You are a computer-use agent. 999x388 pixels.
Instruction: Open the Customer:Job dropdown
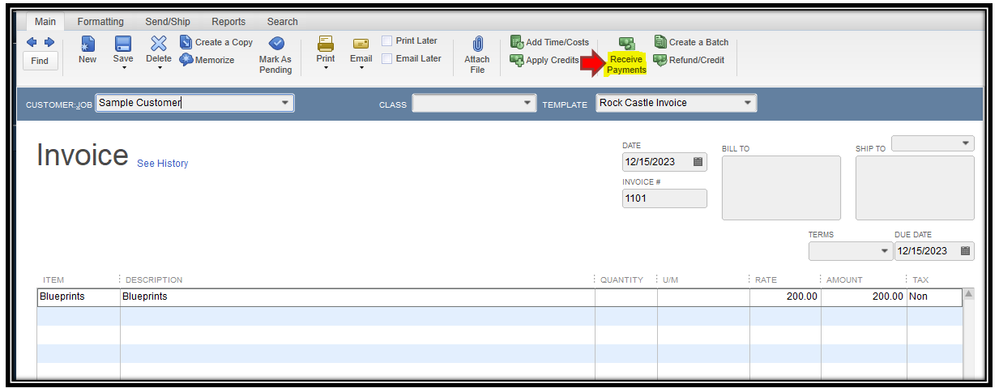284,103
